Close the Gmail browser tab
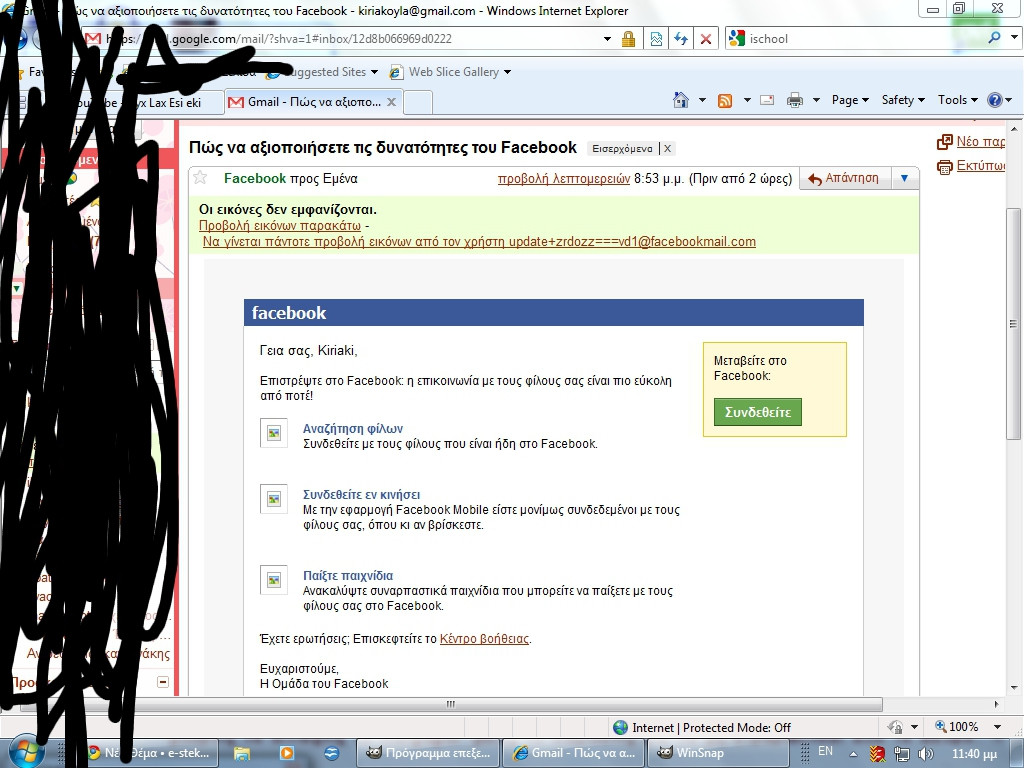 tap(391, 102)
